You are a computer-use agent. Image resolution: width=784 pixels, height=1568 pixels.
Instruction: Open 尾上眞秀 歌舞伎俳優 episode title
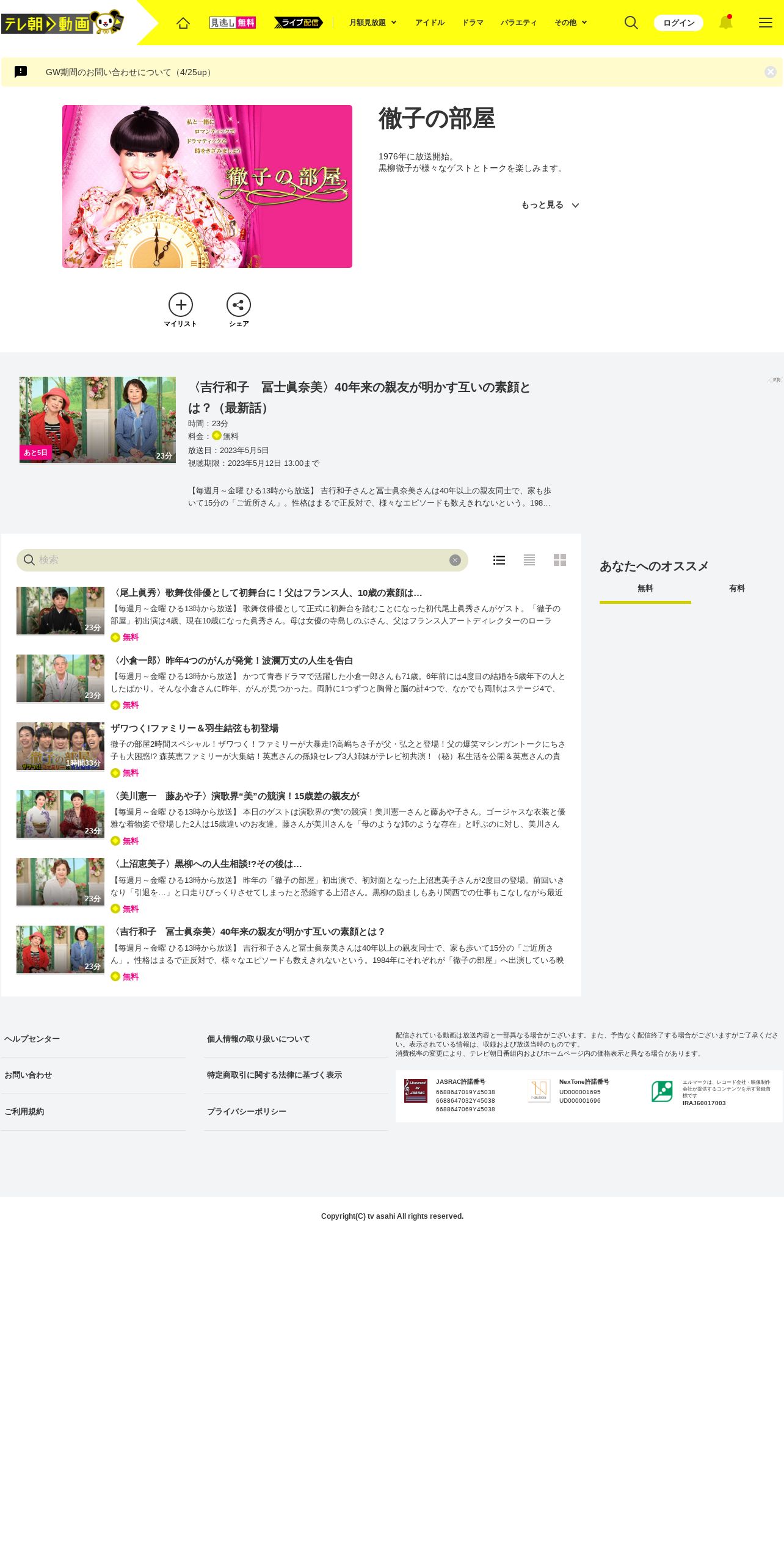click(266, 593)
